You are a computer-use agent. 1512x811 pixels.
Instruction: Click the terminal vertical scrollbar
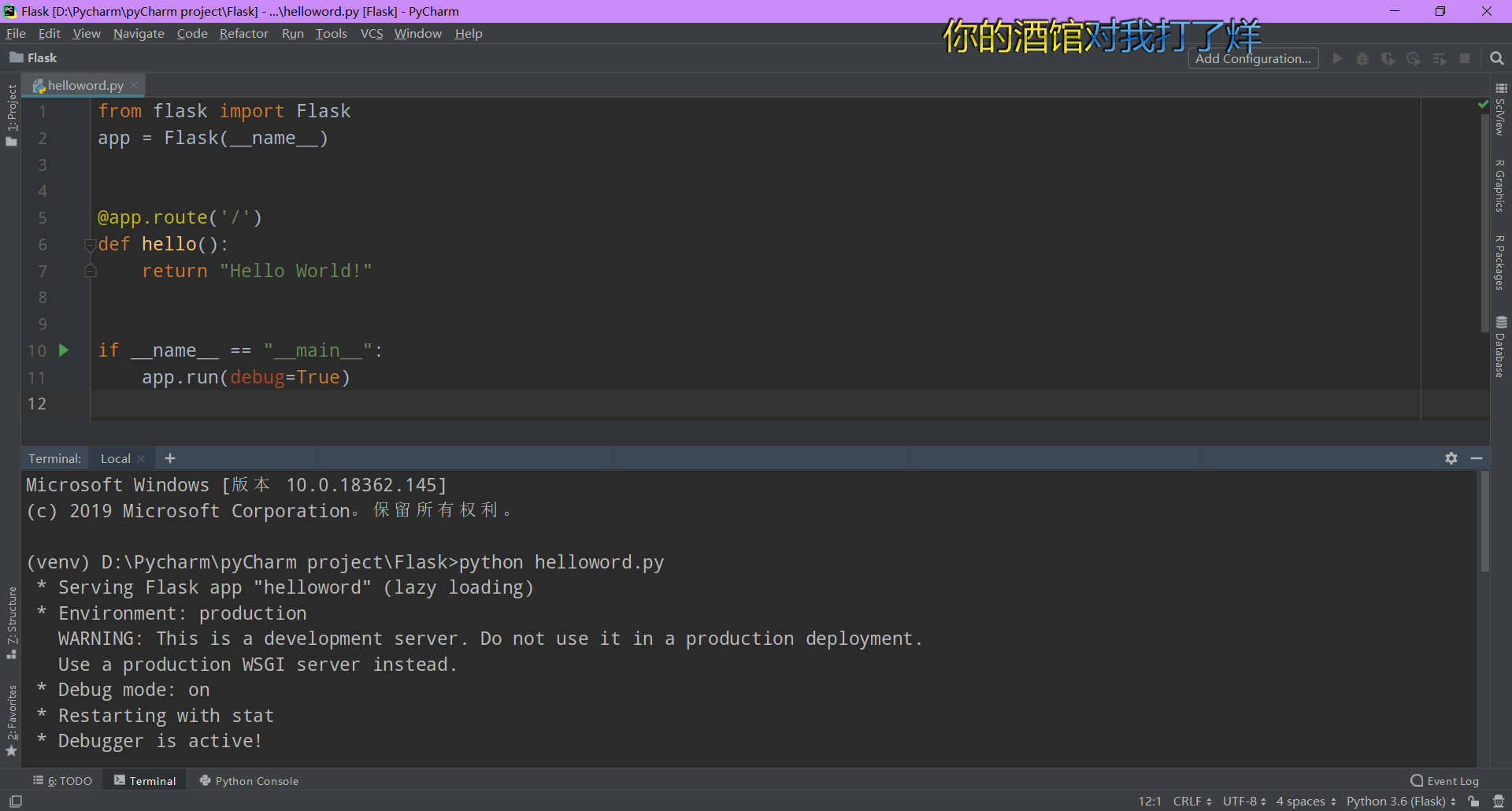tap(1484, 521)
